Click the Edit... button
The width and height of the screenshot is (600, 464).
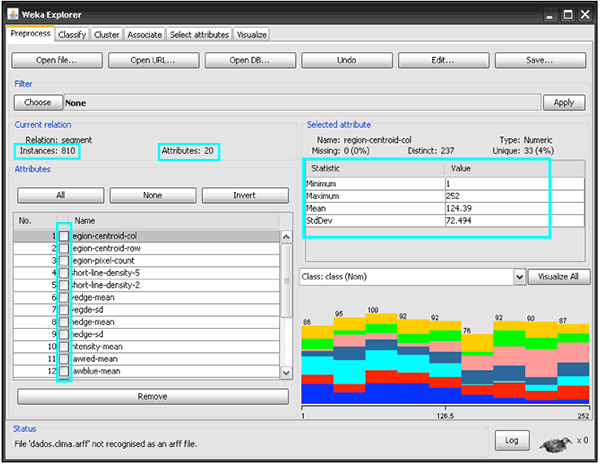[443, 60]
